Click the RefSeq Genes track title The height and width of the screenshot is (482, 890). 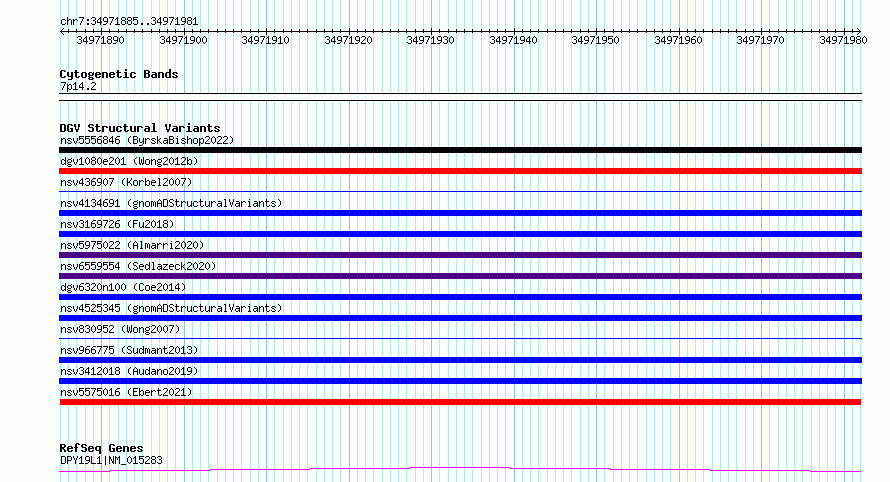coord(101,448)
